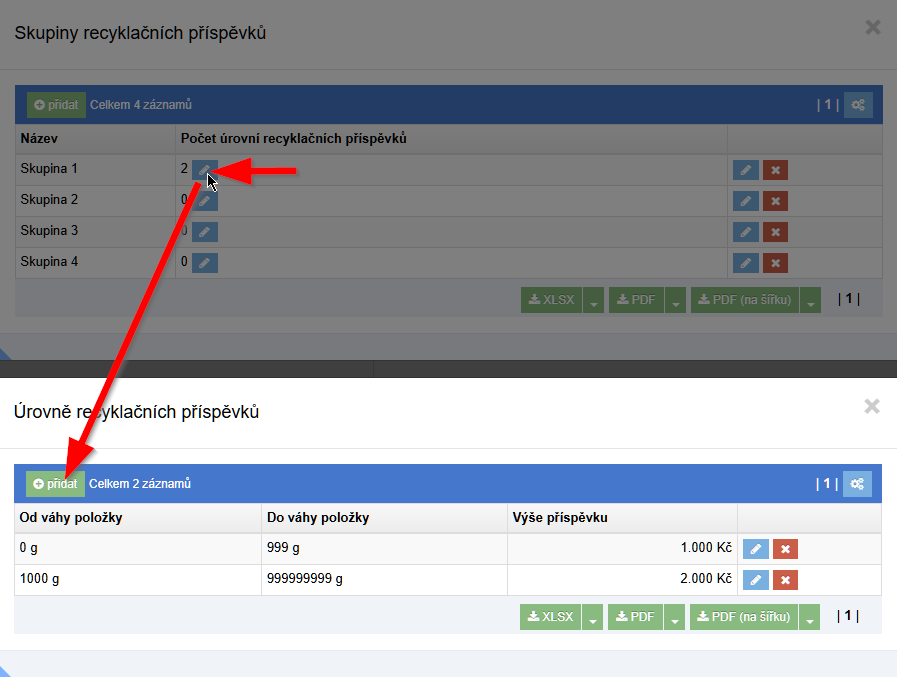
Task: Edit recycling levels count for Skupina 4
Action: coord(204,263)
